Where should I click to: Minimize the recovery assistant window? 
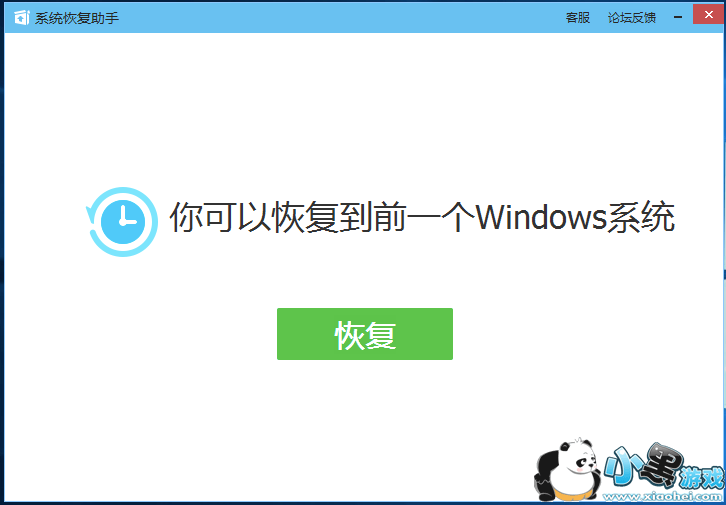click(678, 17)
